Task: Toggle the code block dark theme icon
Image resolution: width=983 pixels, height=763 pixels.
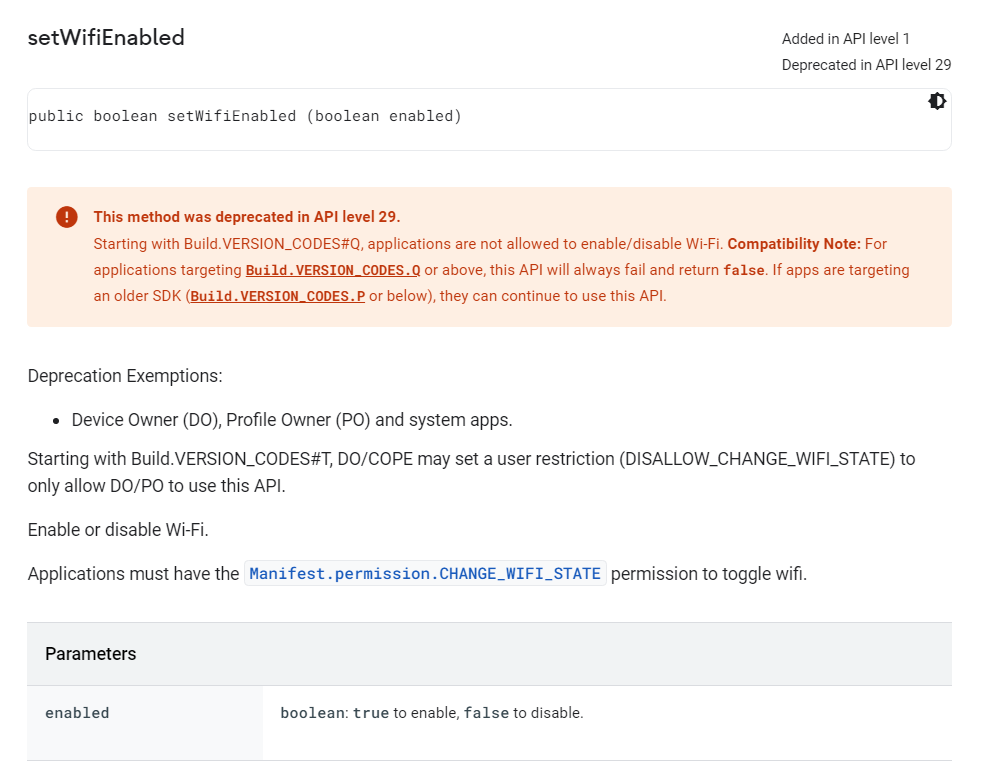Action: click(x=937, y=101)
